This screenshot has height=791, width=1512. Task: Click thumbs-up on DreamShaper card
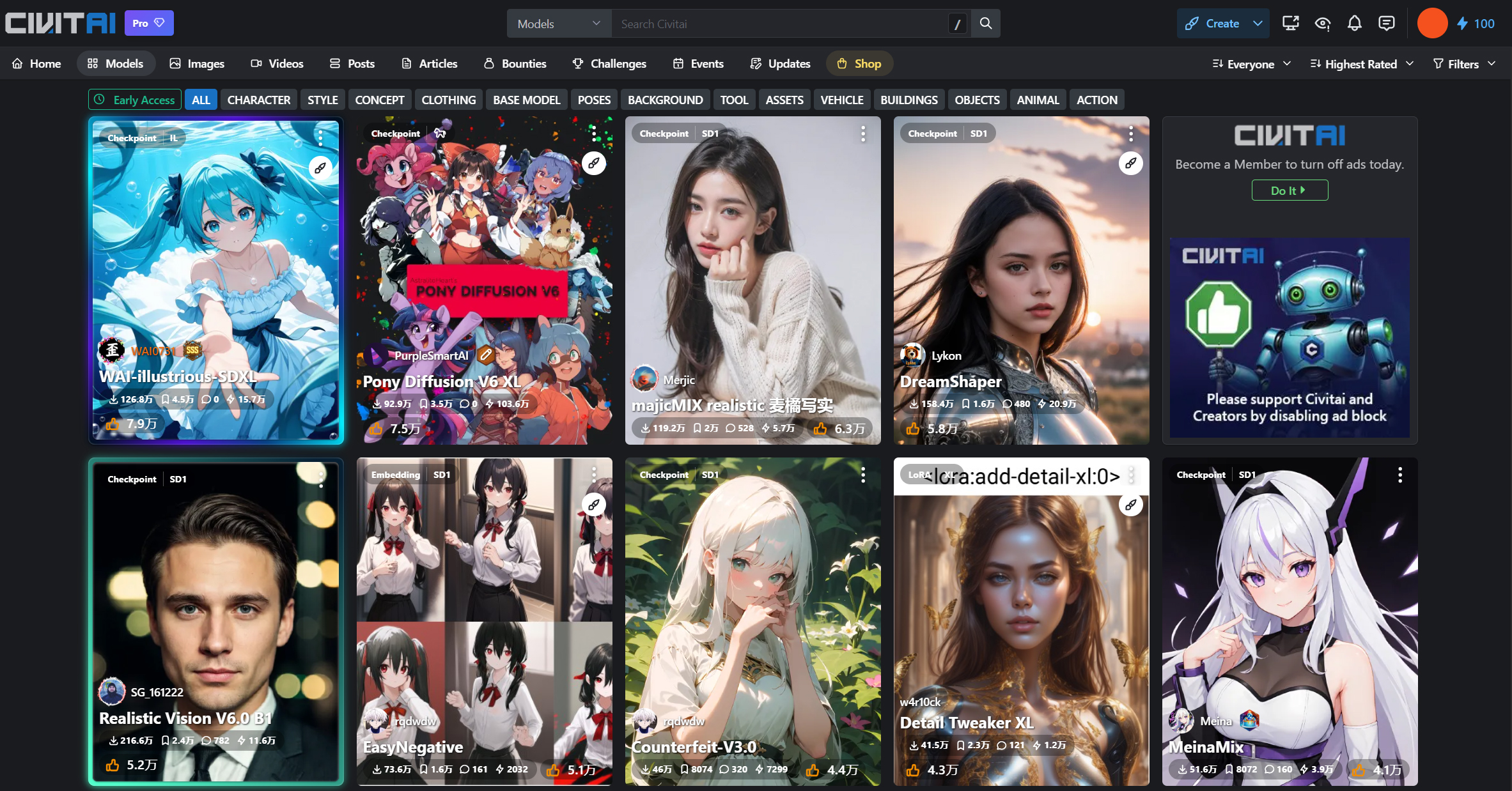point(913,428)
